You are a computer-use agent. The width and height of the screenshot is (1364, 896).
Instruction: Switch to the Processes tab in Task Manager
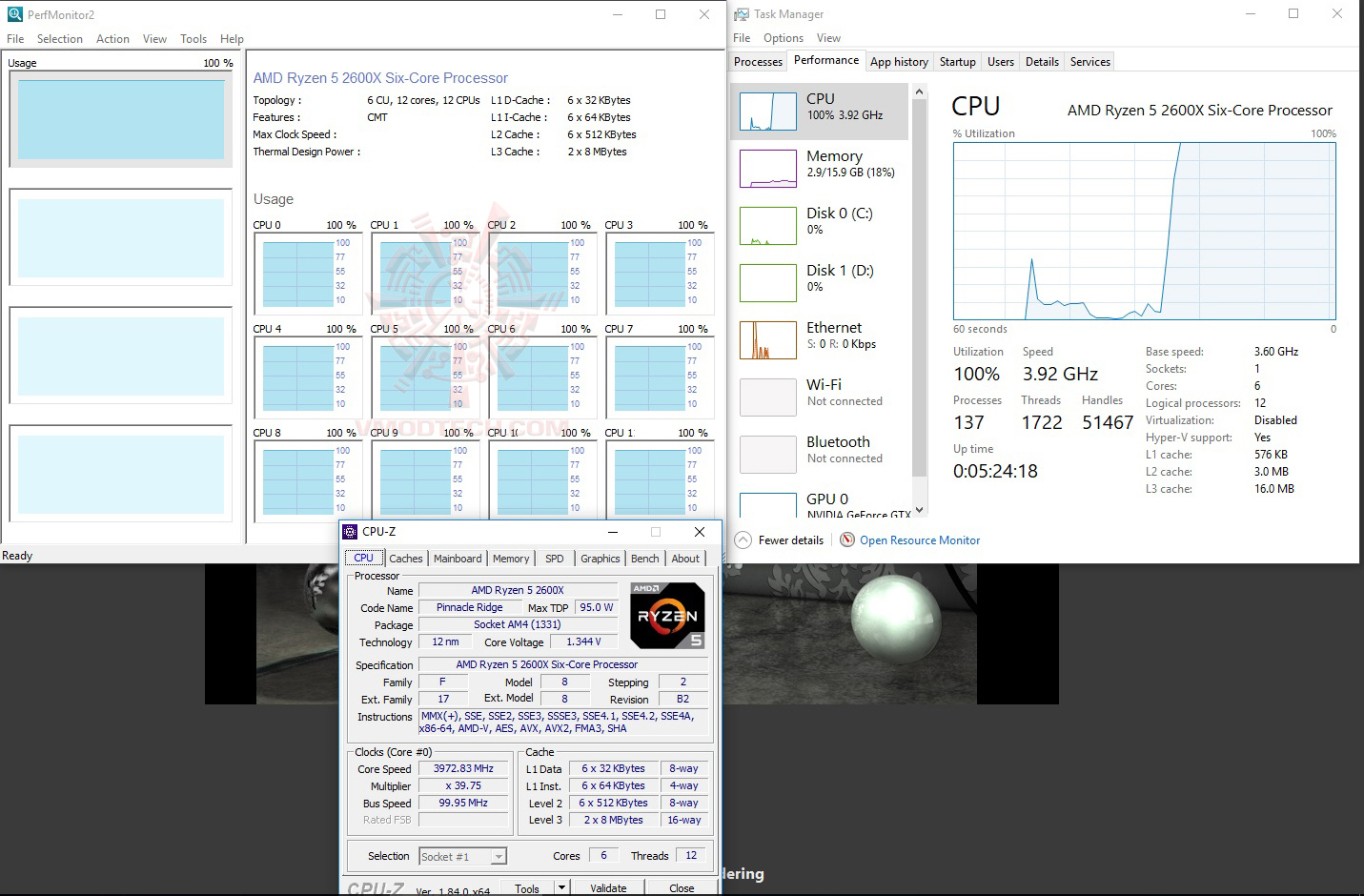759,62
